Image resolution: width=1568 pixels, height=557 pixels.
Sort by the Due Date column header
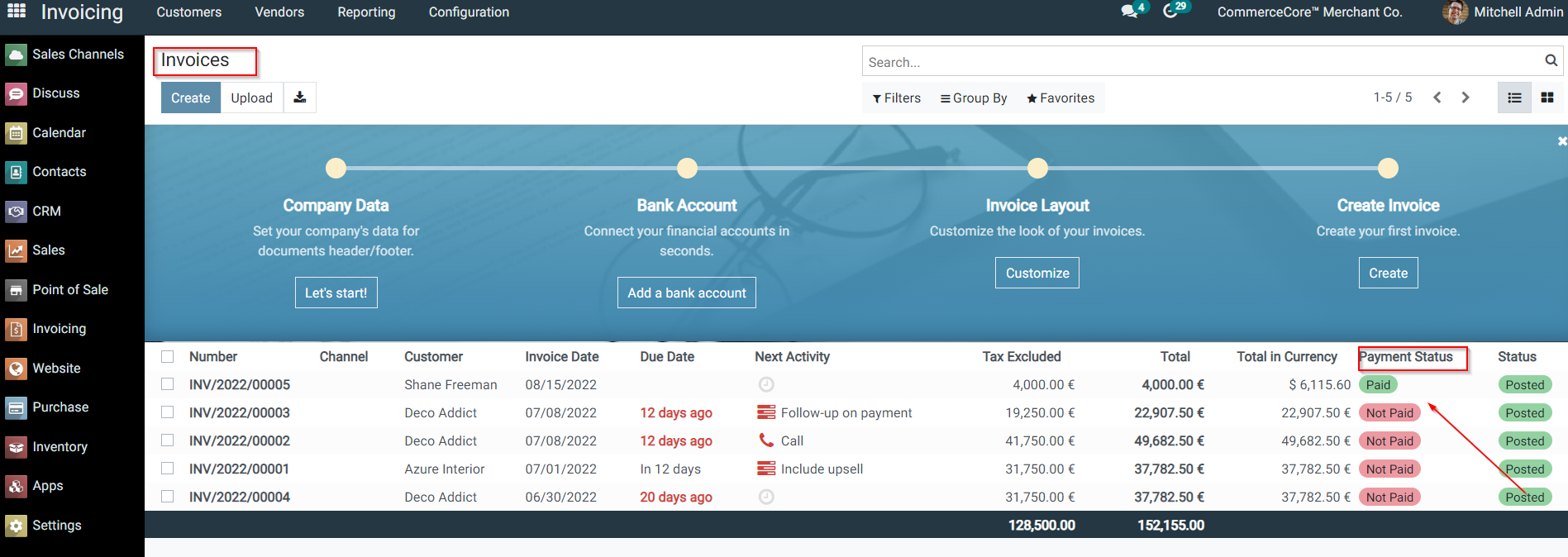(x=667, y=356)
